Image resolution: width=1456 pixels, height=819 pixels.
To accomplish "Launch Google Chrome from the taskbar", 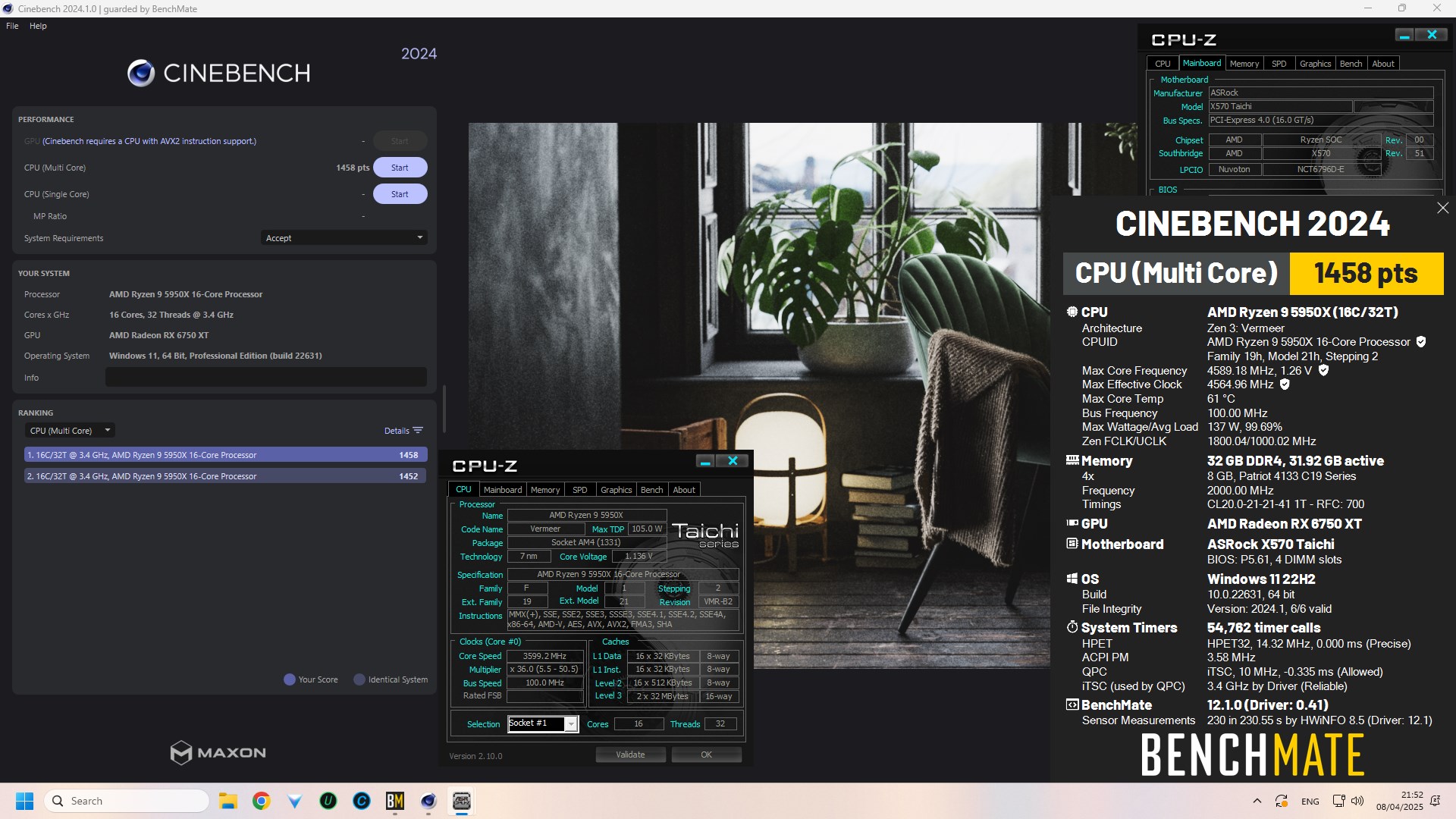I will tap(261, 801).
